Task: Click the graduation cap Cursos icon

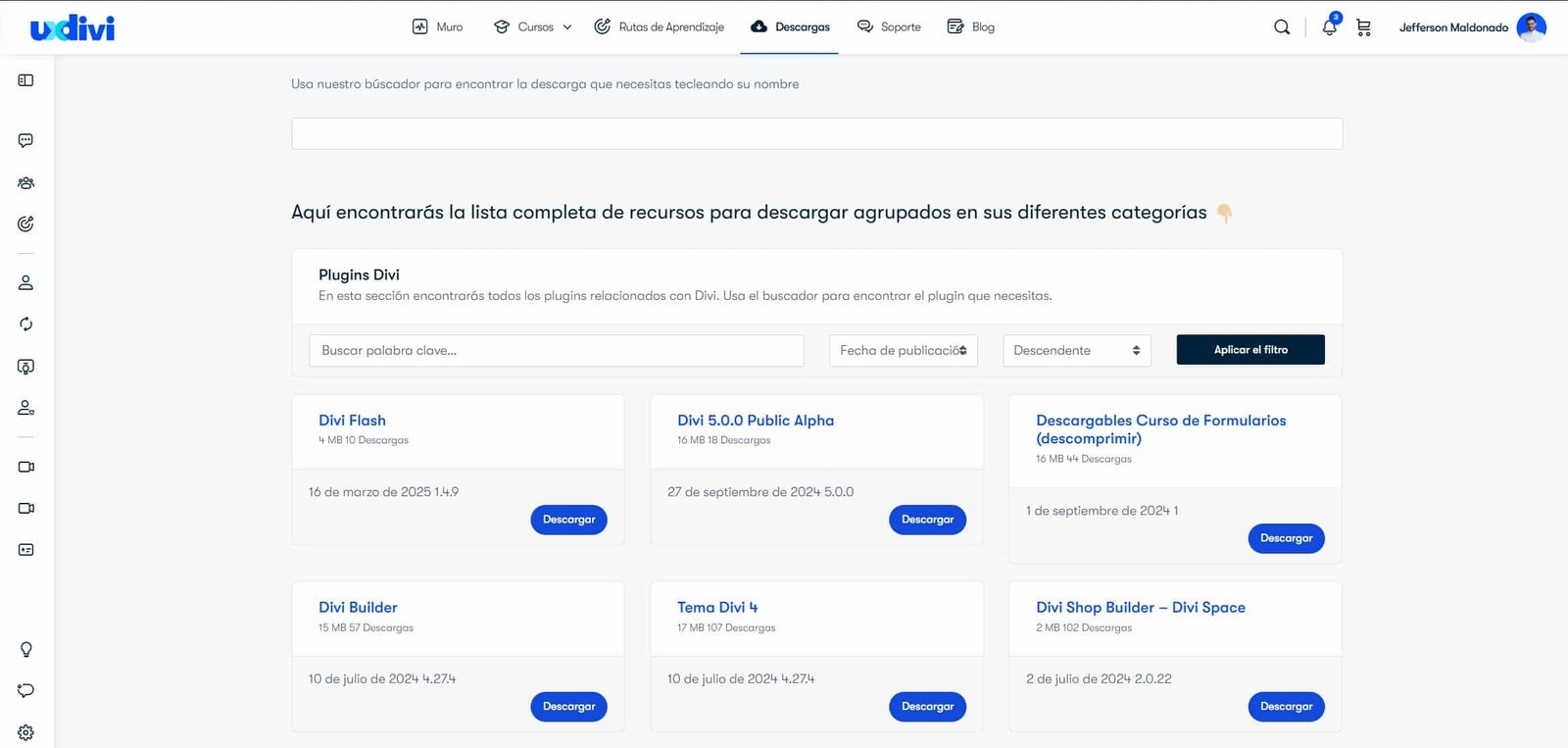Action: tap(502, 27)
